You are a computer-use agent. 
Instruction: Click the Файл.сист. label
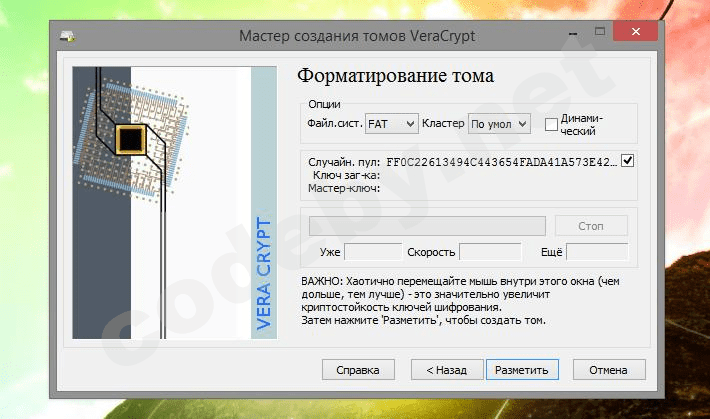click(x=335, y=123)
